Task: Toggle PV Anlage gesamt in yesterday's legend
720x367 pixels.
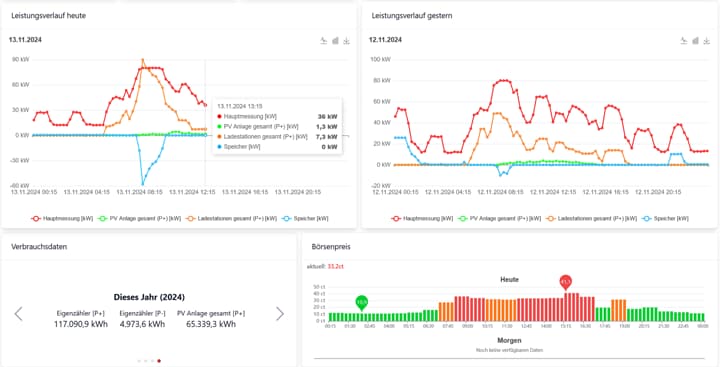Action: click(500, 219)
